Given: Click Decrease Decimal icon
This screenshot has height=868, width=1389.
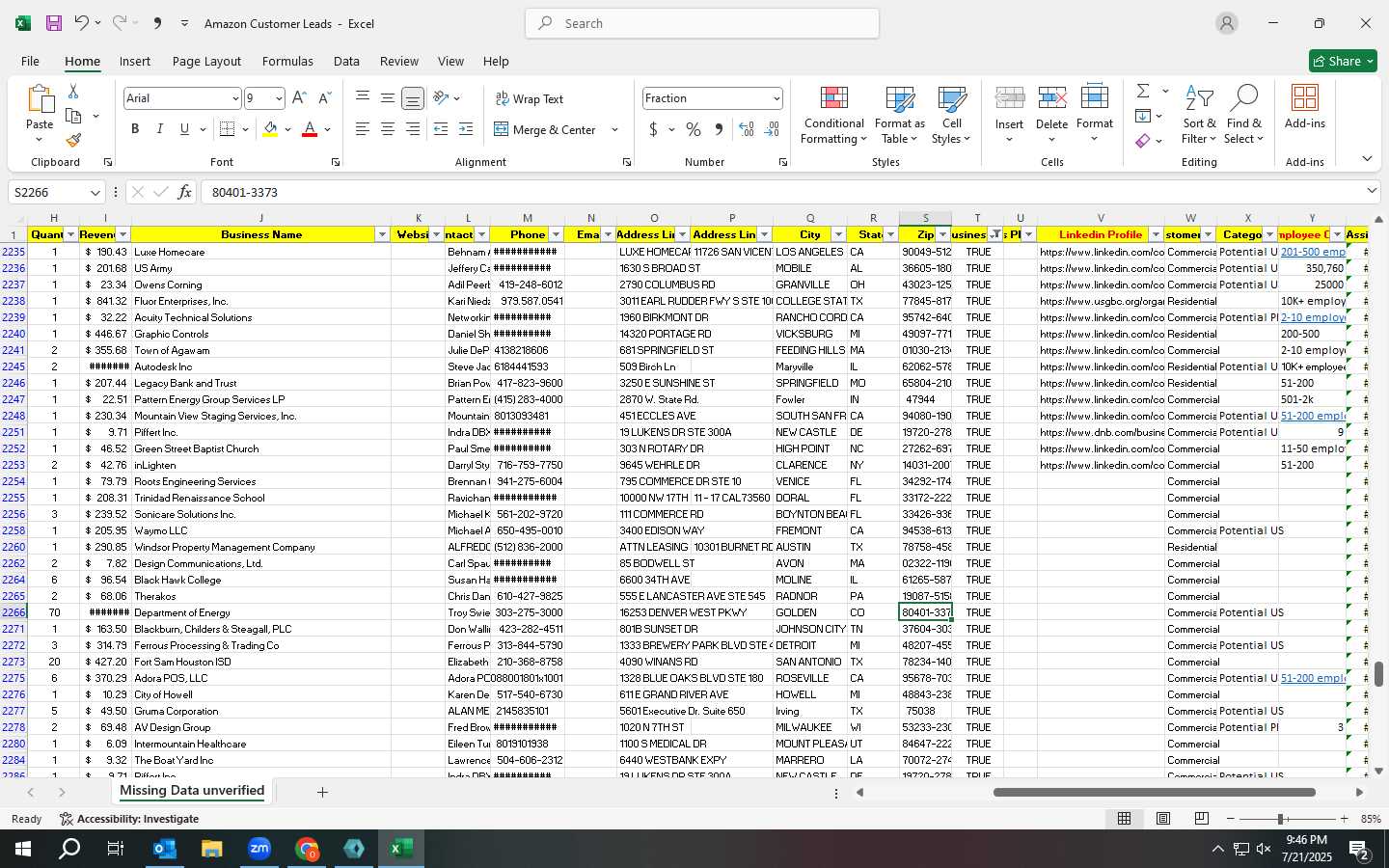Looking at the screenshot, I should pyautogui.click(x=772, y=129).
